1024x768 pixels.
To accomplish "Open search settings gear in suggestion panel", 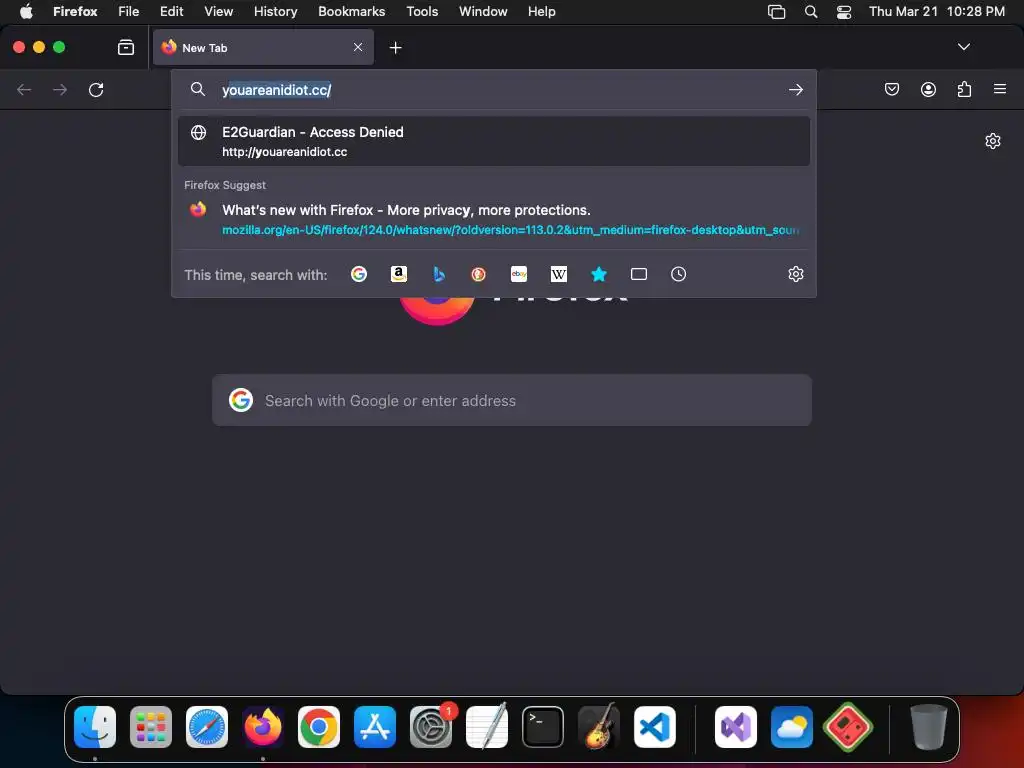I will tap(795, 274).
